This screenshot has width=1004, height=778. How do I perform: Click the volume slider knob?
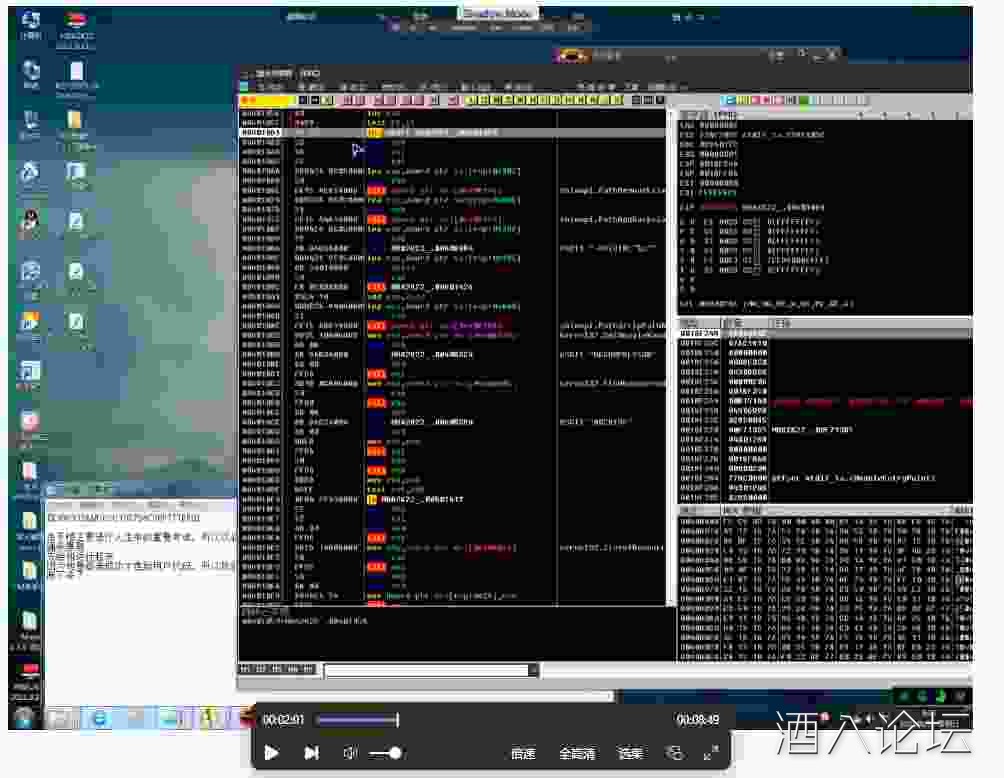(x=395, y=753)
